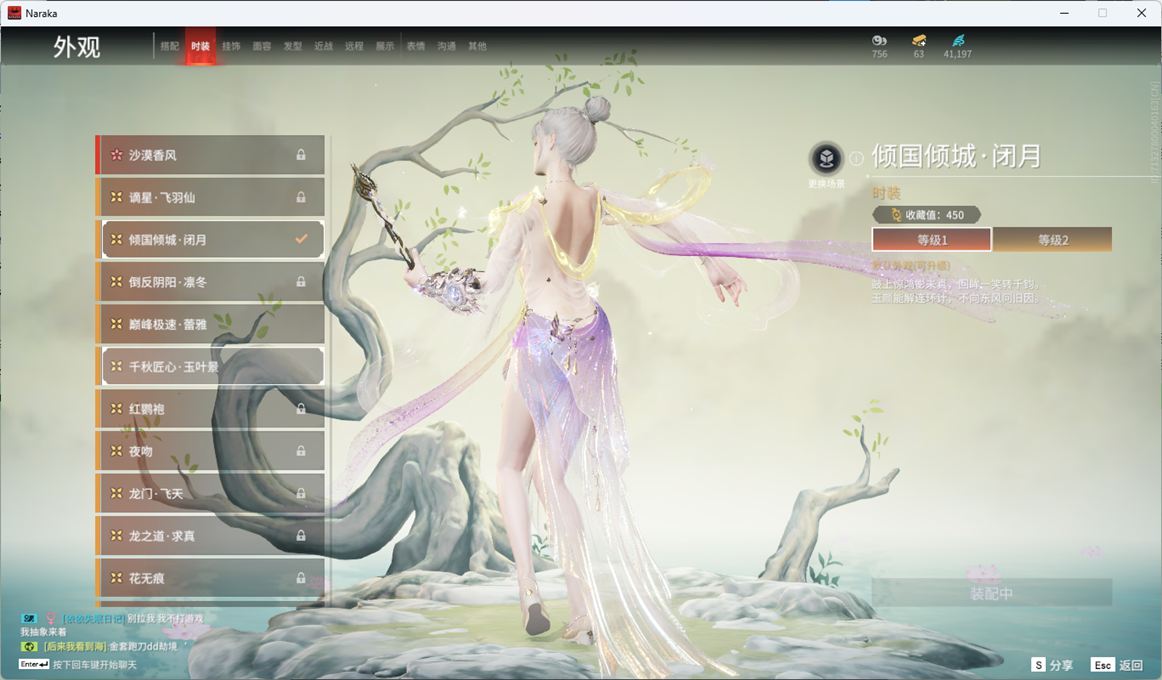
Task: Click the pink female symbol in chat
Action: pyautogui.click(x=51, y=618)
